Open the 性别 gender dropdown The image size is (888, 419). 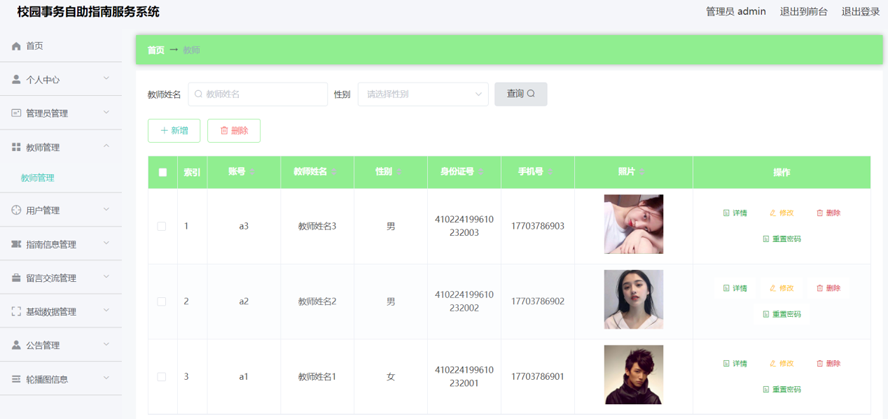point(423,94)
